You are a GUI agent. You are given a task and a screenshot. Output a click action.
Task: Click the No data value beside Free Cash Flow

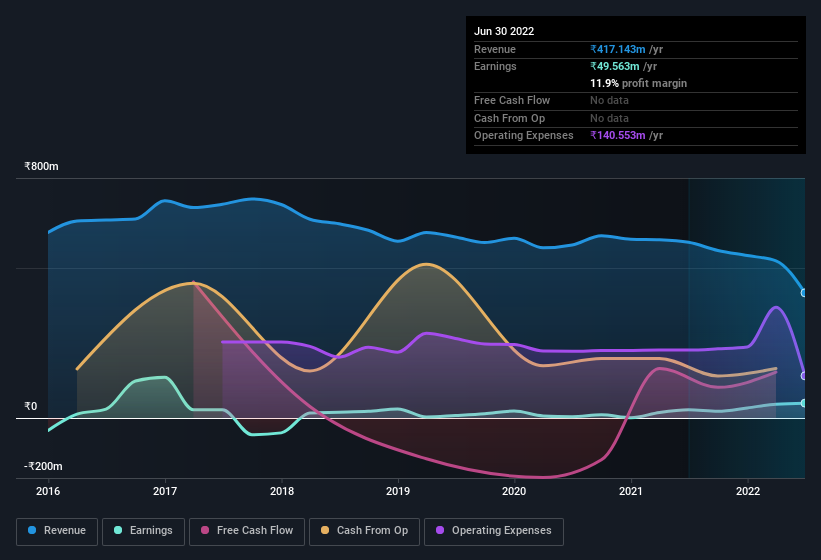point(609,100)
